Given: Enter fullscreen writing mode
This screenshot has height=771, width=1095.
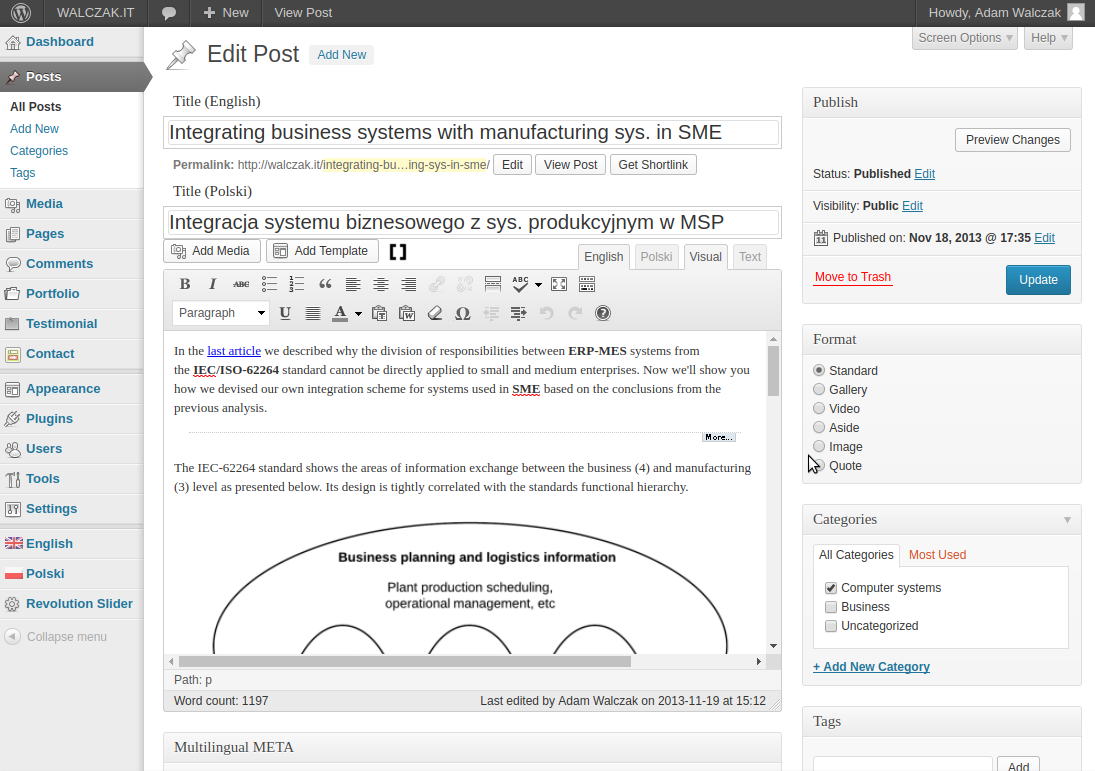Looking at the screenshot, I should [559, 284].
